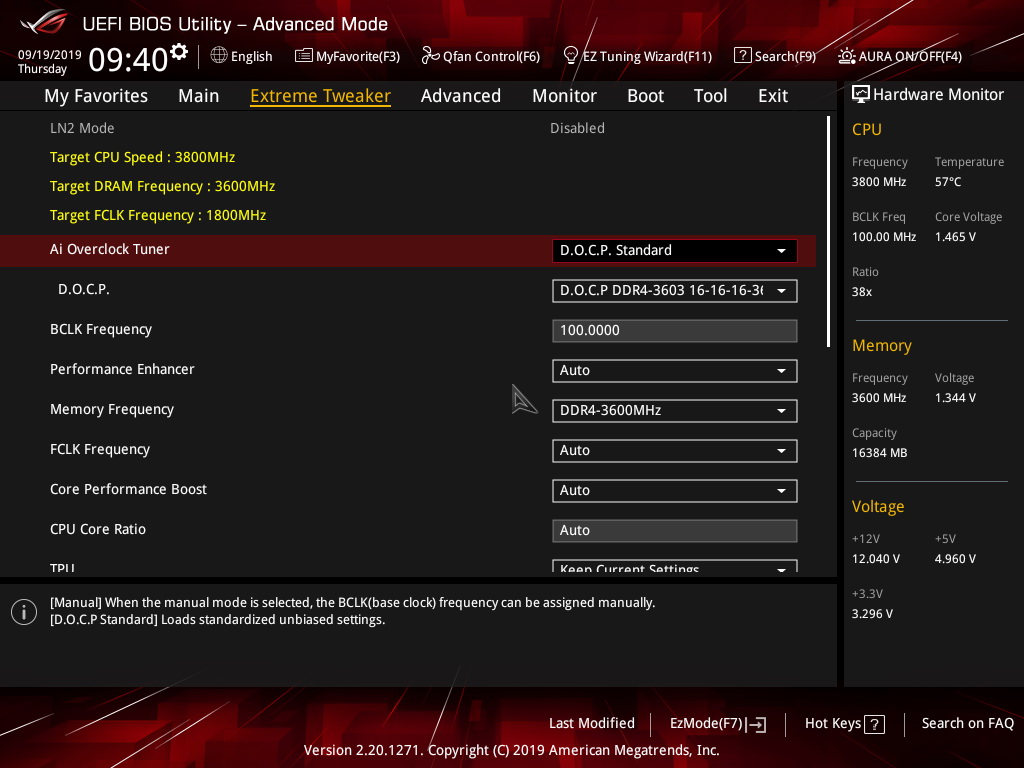Show Hot Keys help
1024x768 pixels.
pyautogui.click(x=833, y=723)
